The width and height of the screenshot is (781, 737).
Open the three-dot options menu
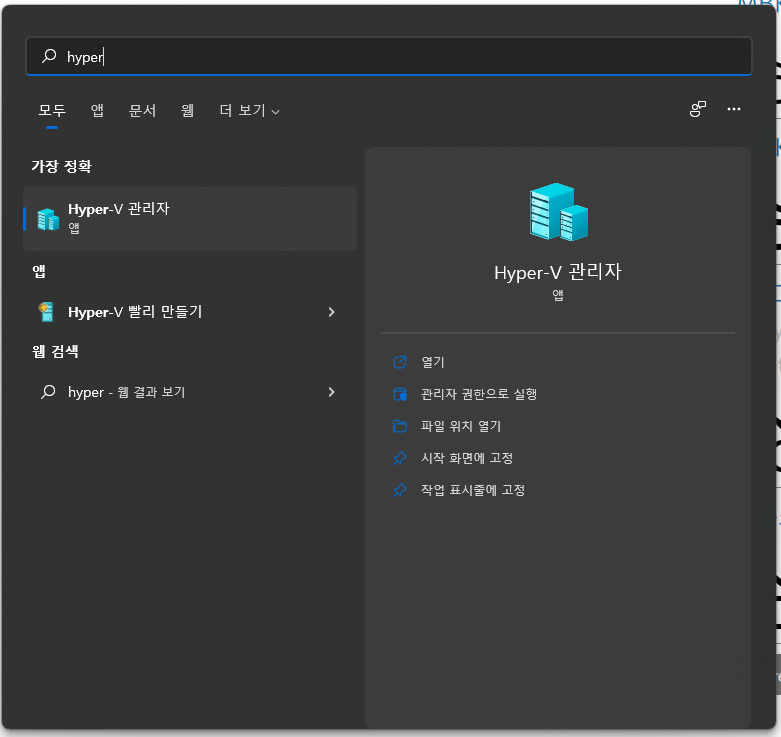(734, 109)
